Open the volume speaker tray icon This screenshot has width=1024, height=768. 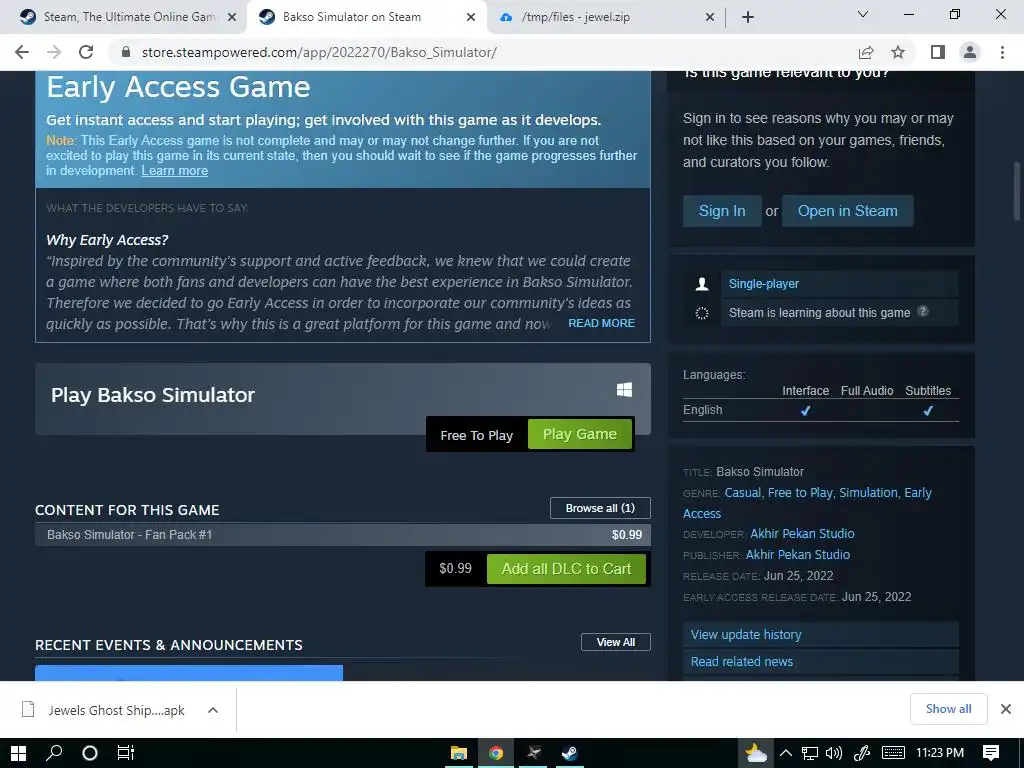(834, 753)
